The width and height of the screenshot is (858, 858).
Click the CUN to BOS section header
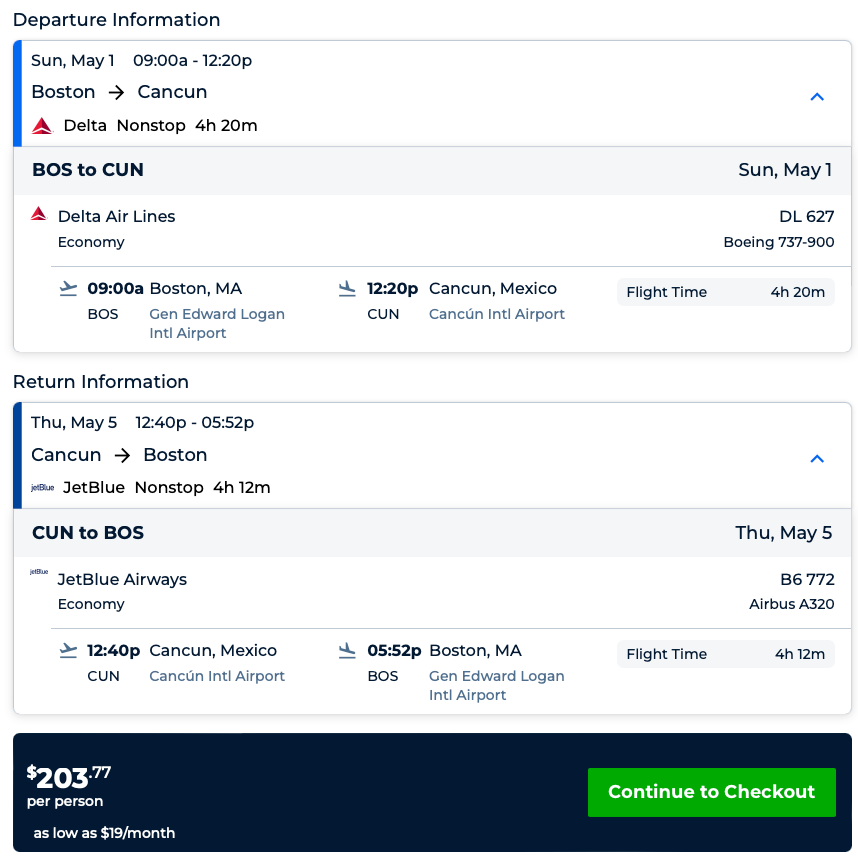[88, 533]
